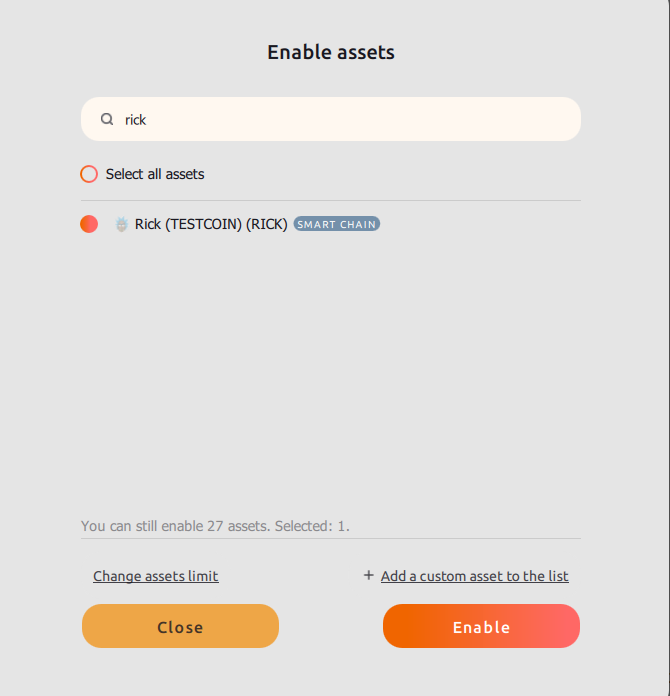Click the plus icon beside custom asset link

coord(368,575)
